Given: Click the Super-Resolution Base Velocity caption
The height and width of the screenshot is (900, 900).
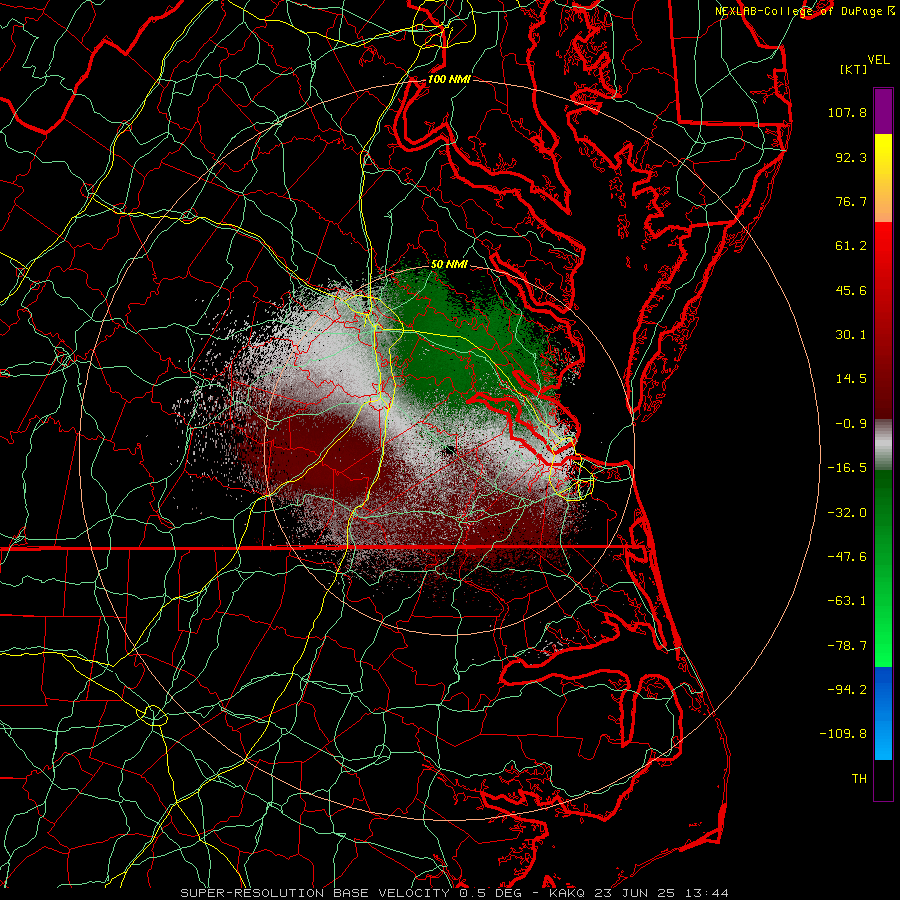Looking at the screenshot, I should coord(454,893).
